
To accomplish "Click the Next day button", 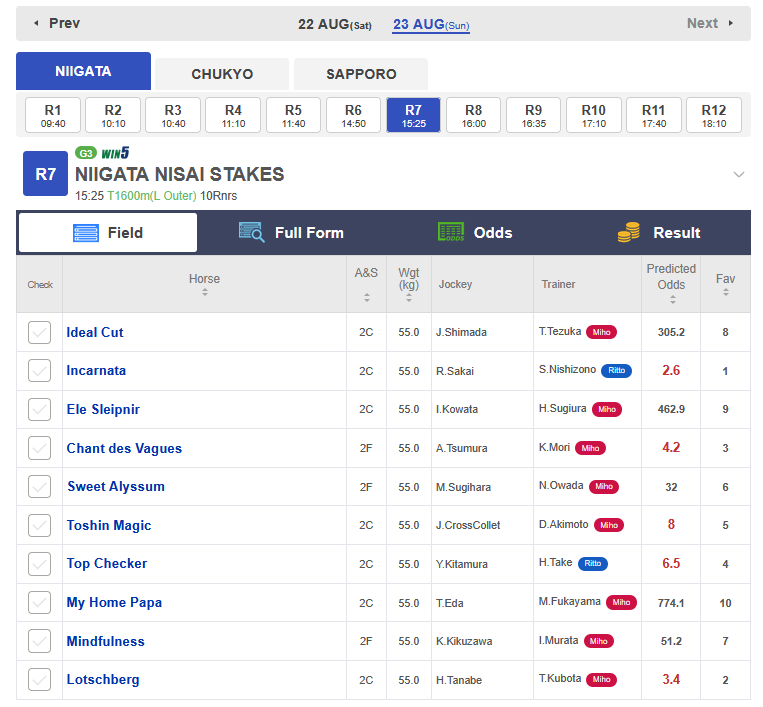I will 710,23.
